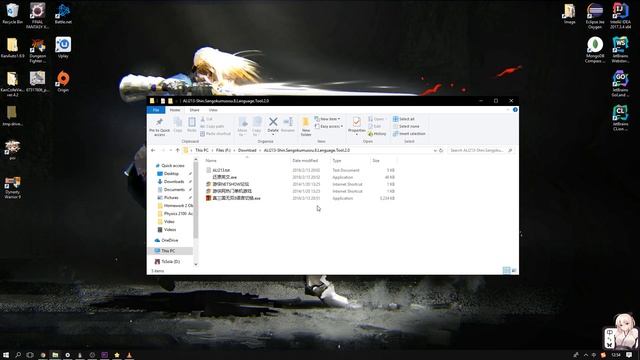Select Quick access in navigation pane
Viewport: 640px width, 360px height.
pyautogui.click(x=173, y=166)
